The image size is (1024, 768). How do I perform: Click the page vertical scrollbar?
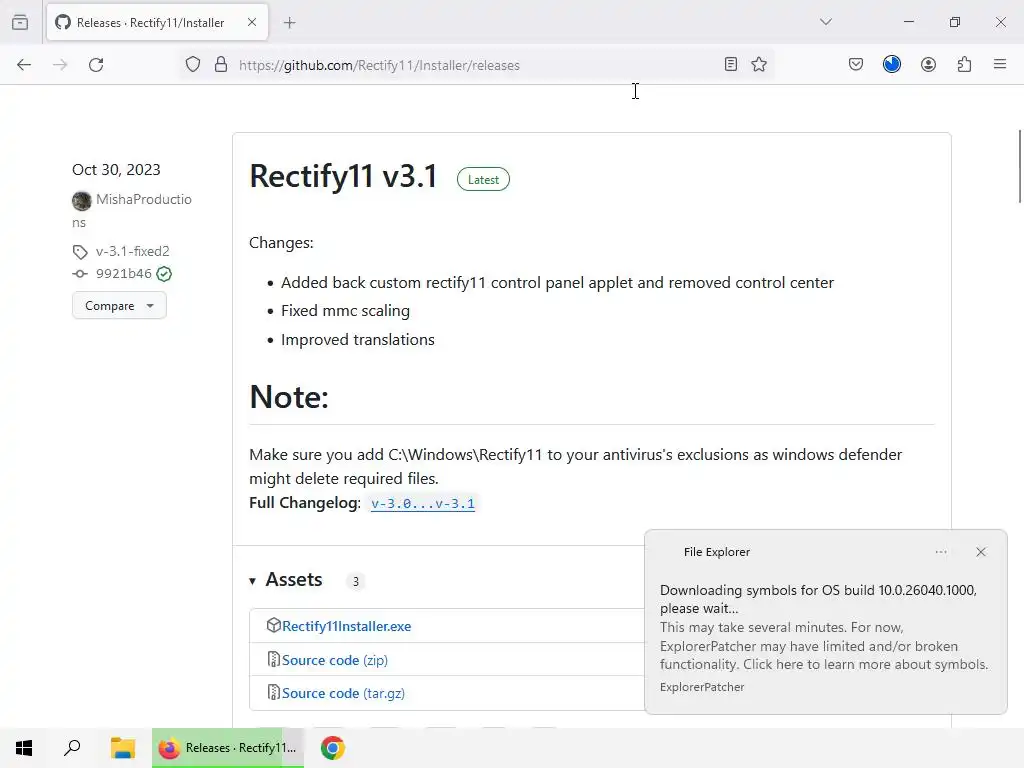(1019, 167)
